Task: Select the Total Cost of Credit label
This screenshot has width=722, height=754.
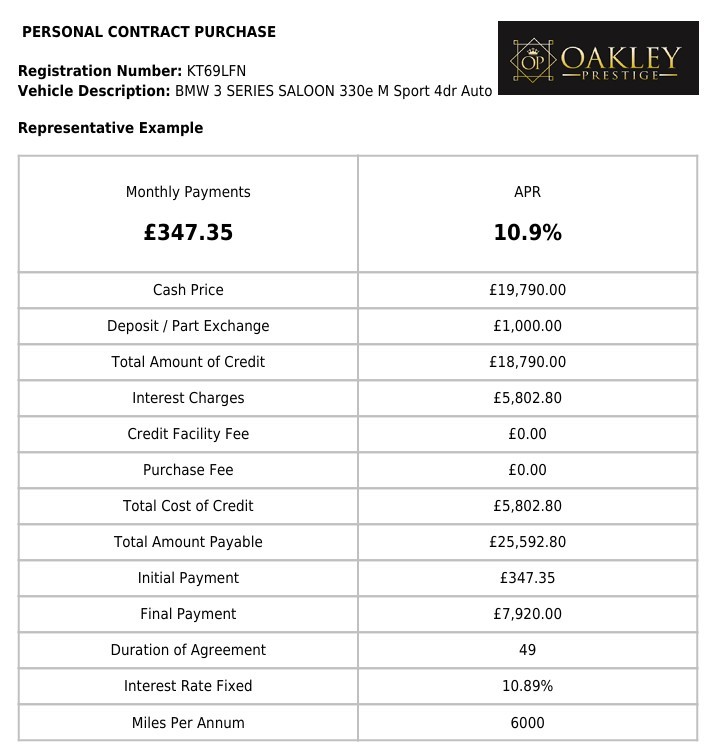Action: [188, 506]
